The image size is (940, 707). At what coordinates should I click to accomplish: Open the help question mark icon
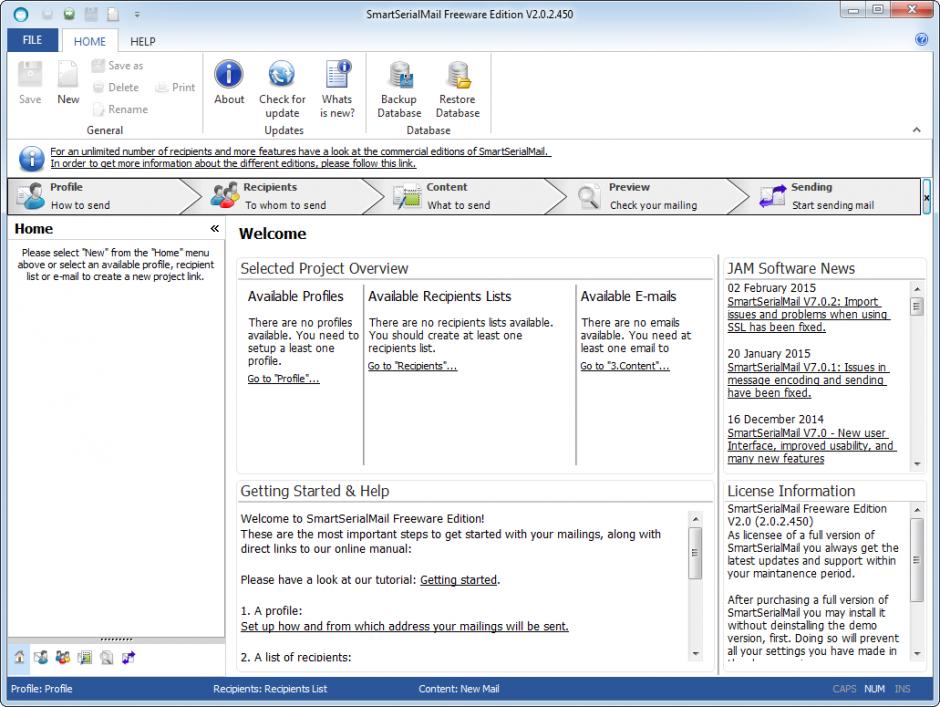pos(921,40)
